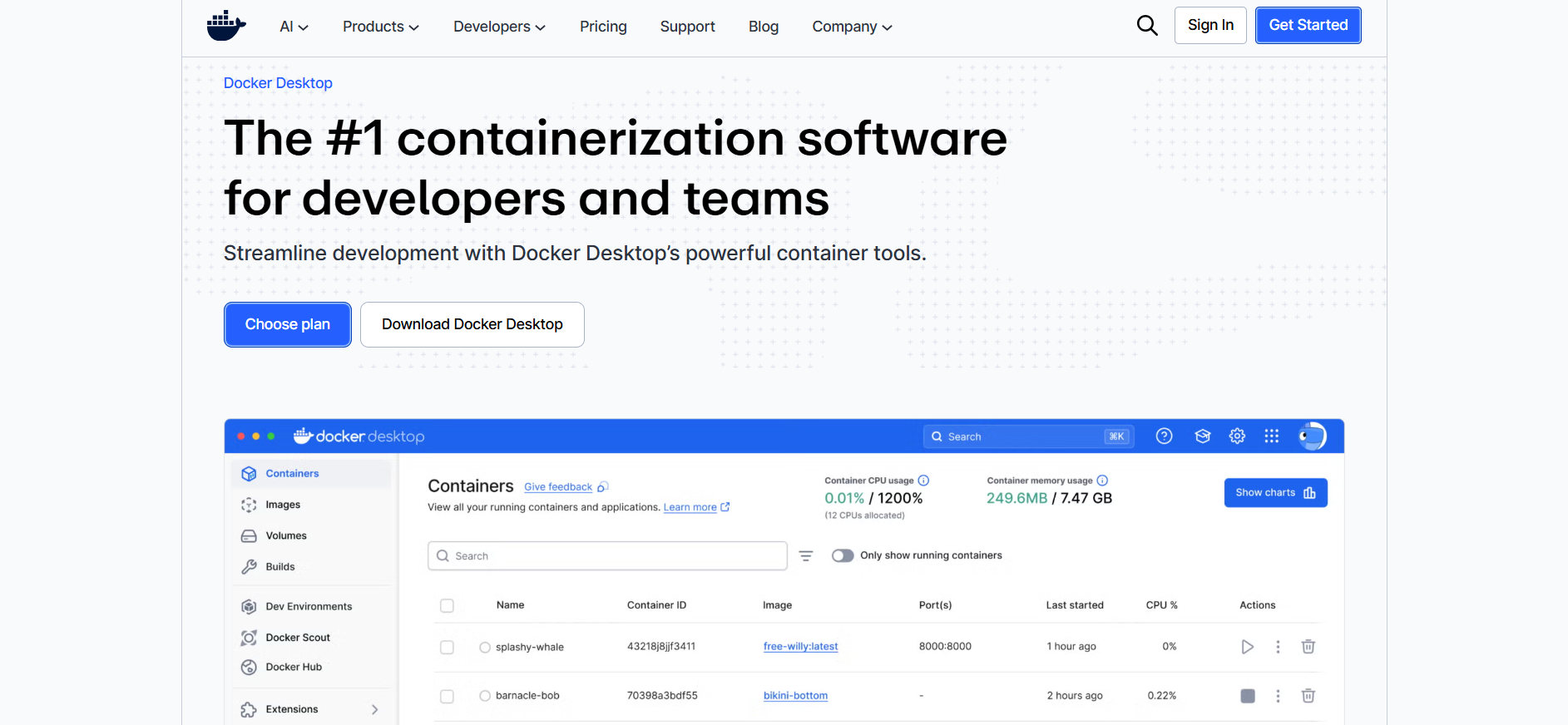Delete the barnacle-bob container
This screenshot has height=725, width=1568.
[1308, 696]
